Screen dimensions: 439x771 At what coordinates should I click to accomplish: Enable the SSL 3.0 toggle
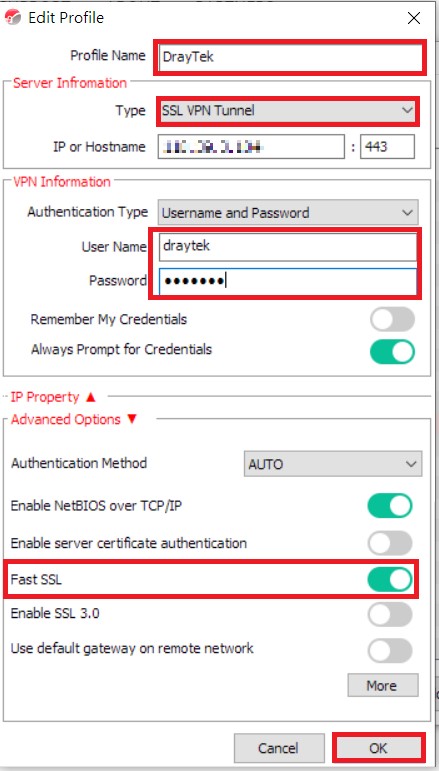[390, 614]
